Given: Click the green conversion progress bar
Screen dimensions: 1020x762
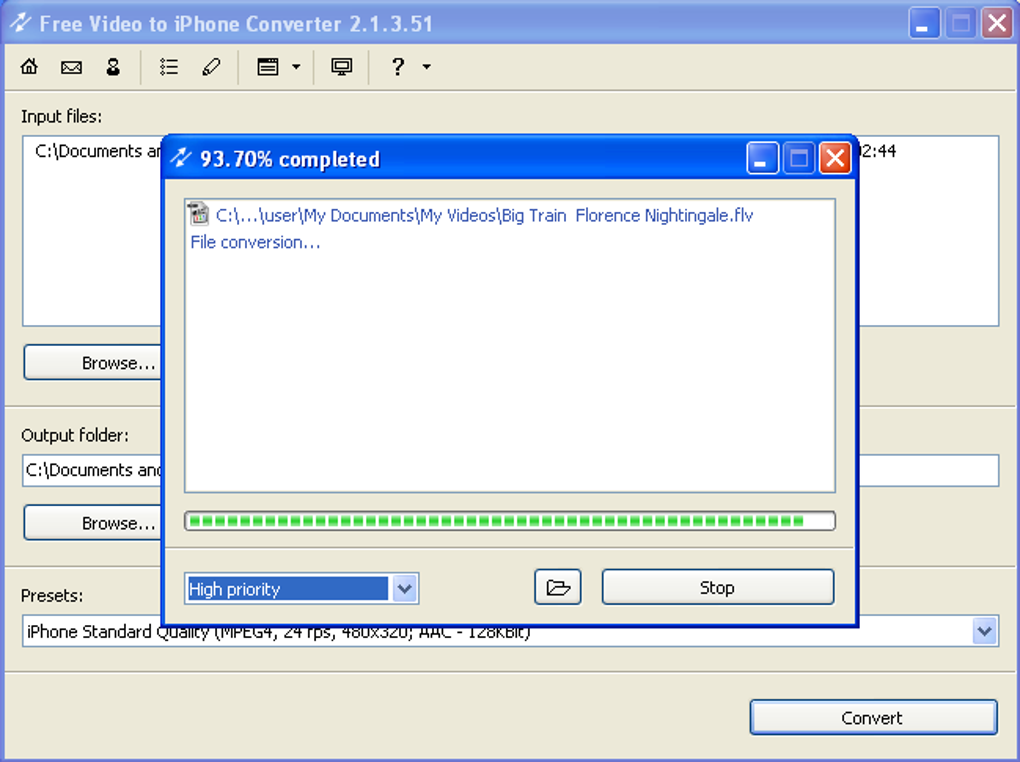Looking at the screenshot, I should [510, 521].
